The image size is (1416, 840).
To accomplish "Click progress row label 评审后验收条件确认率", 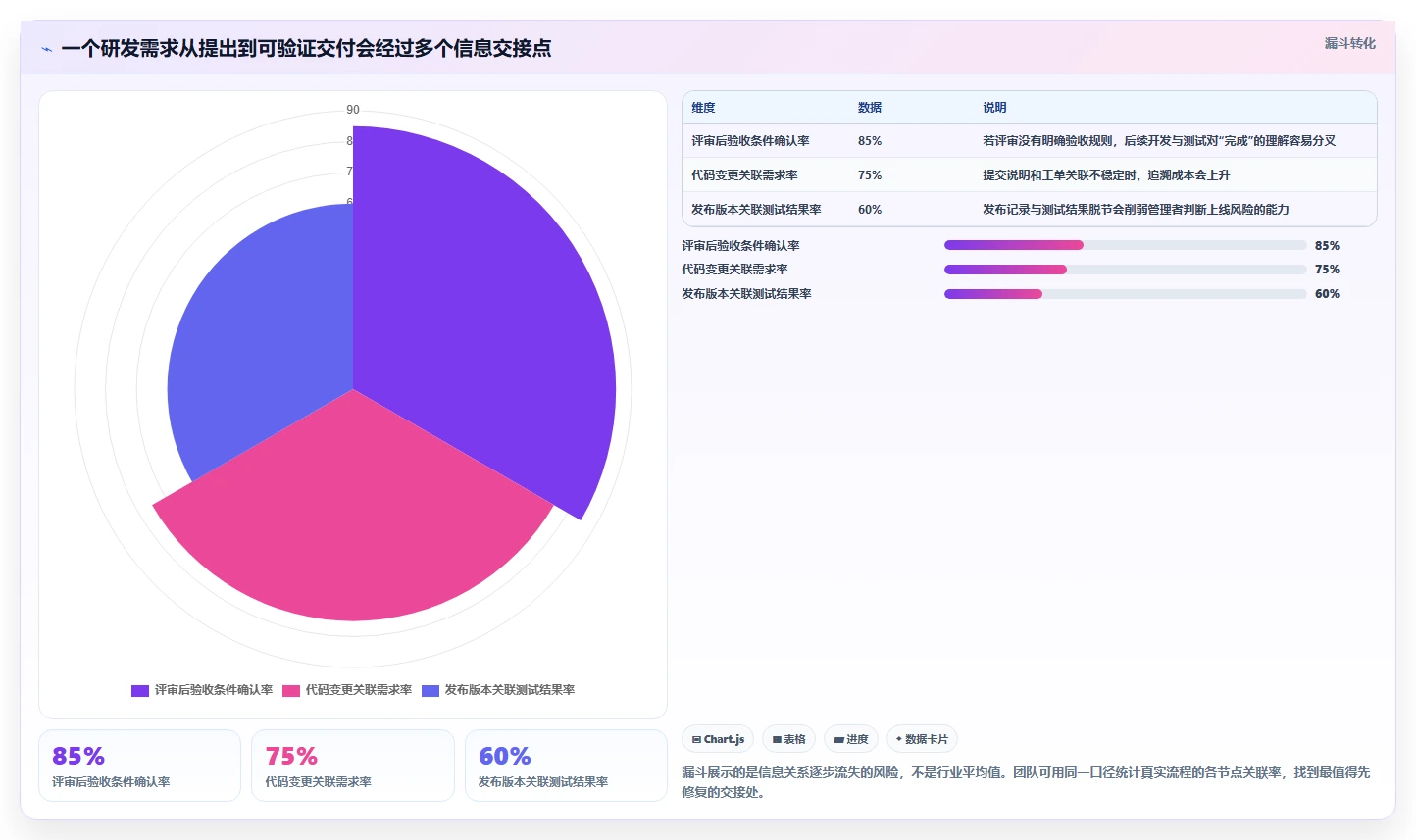I will point(740,246).
